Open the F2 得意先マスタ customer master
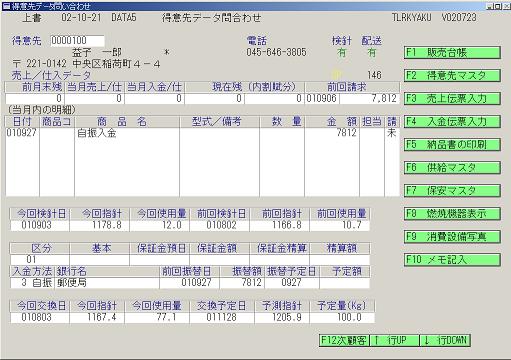This screenshot has height=360, width=511. 452,76
